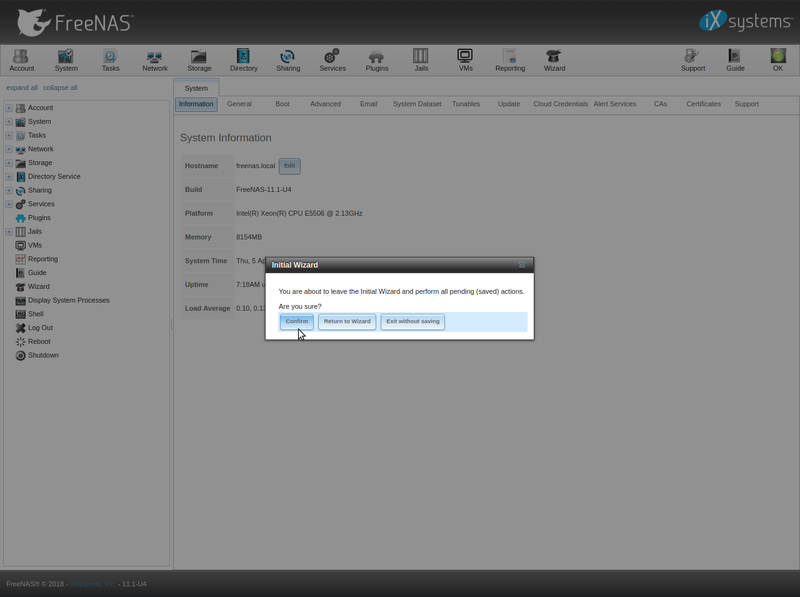This screenshot has height=597, width=800.
Task: Expand the Directory Service tree node
Action: 9,177
